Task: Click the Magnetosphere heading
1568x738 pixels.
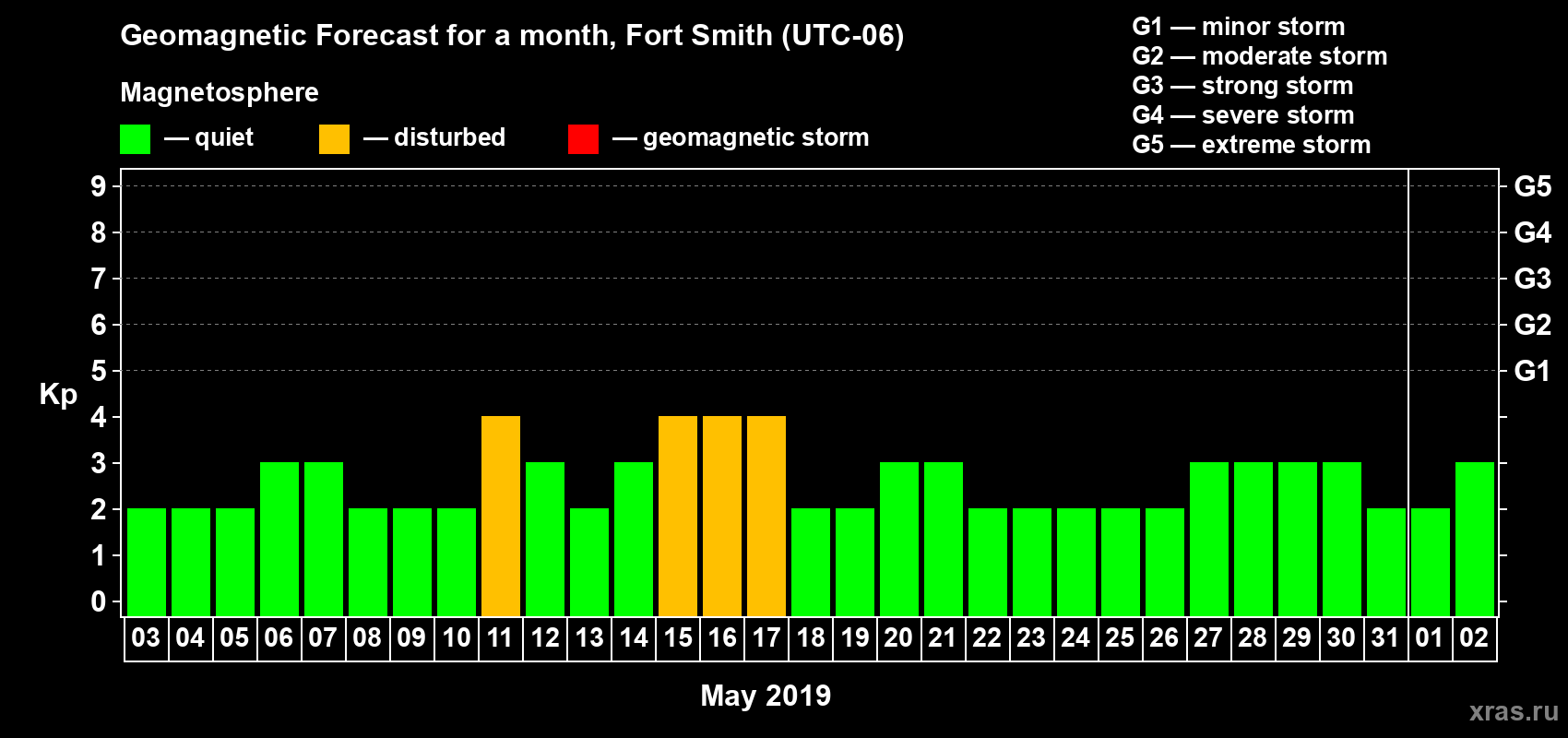Action: coord(220,92)
